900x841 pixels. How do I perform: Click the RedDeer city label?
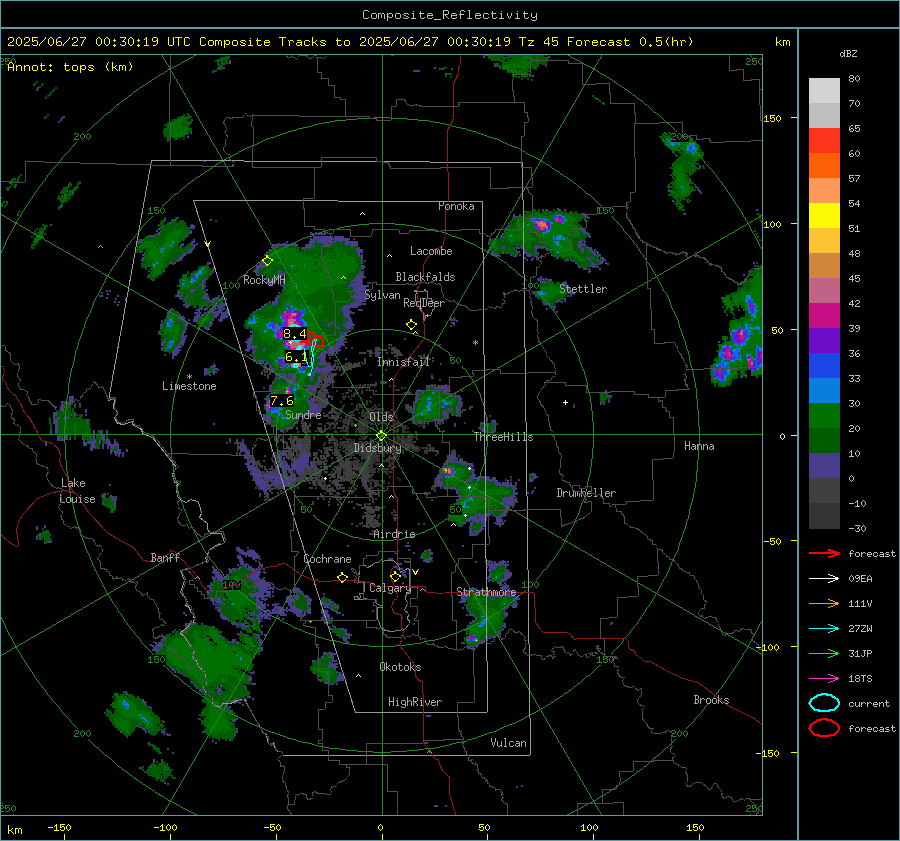[424, 303]
